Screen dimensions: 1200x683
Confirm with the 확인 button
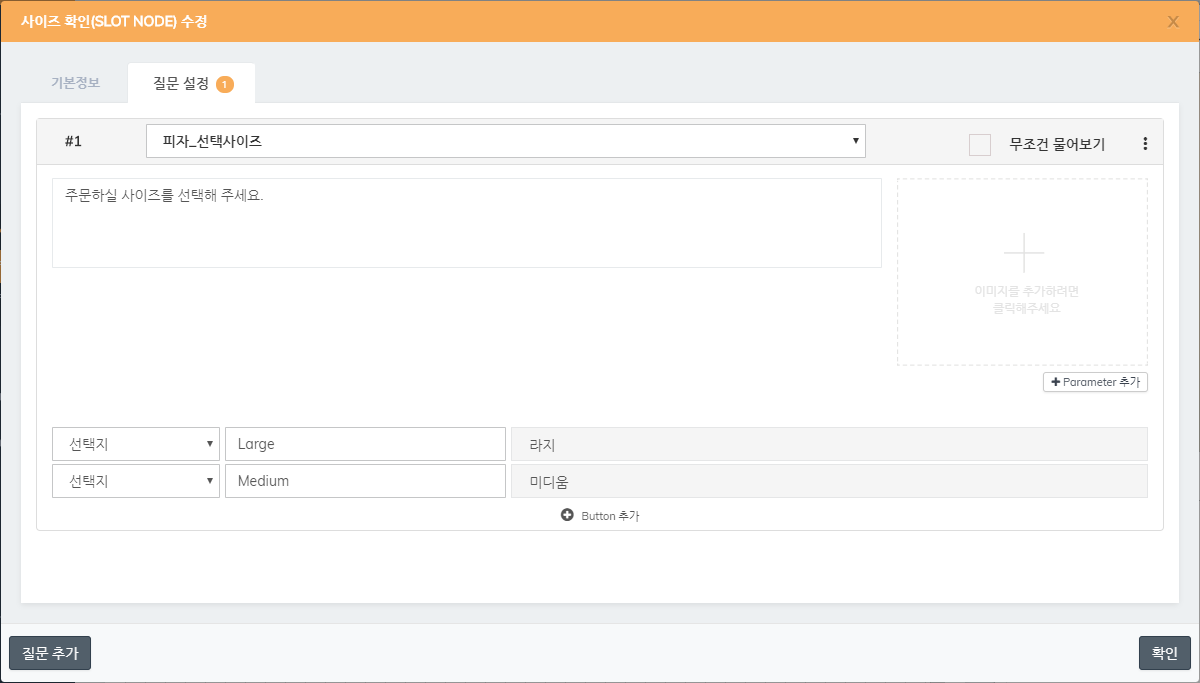coord(1164,653)
